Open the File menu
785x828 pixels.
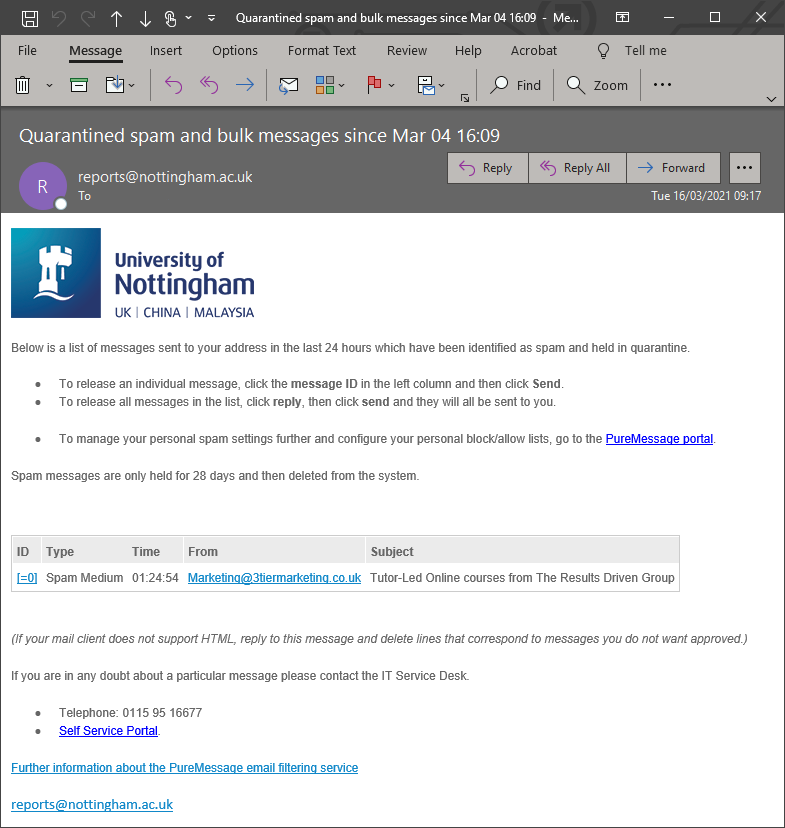coord(27,50)
